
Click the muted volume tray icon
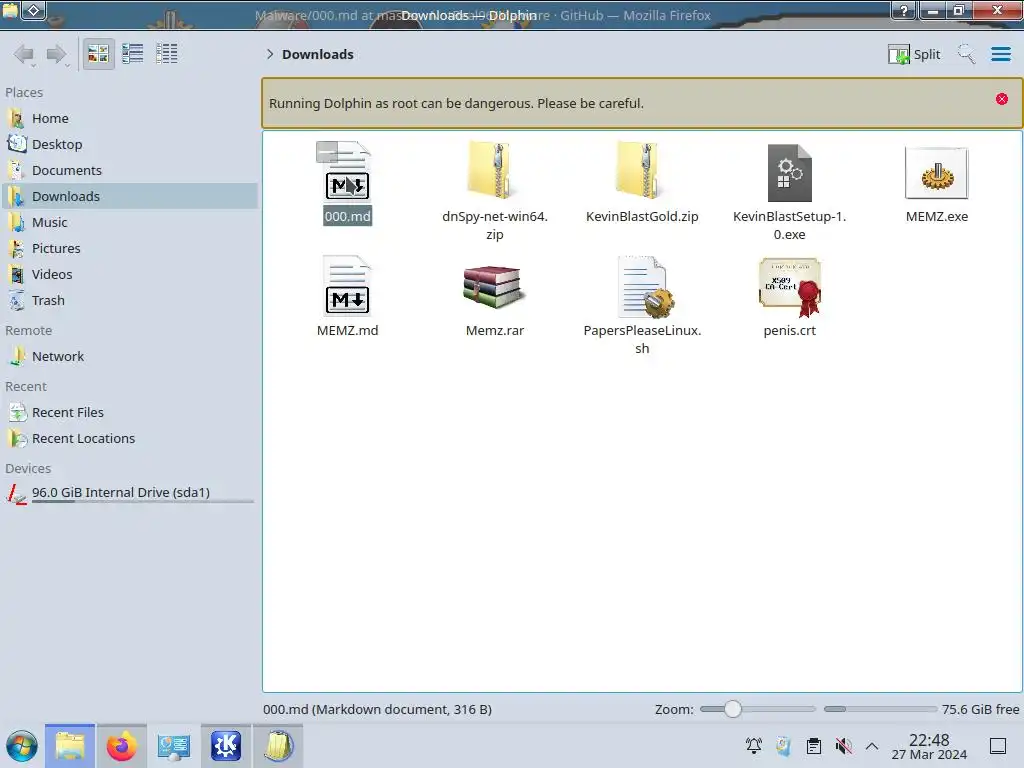click(844, 746)
